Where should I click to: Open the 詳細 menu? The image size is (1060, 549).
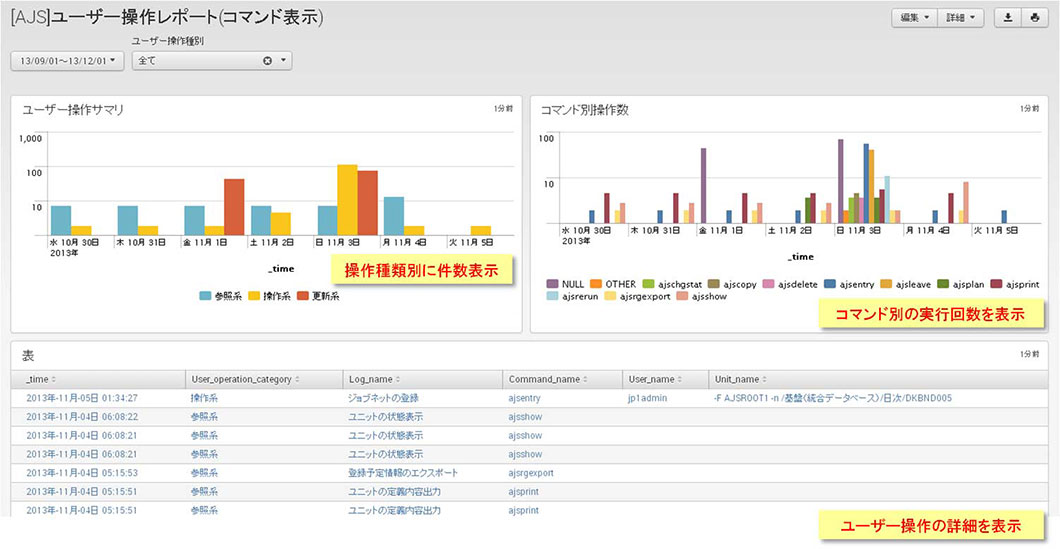tap(961, 18)
